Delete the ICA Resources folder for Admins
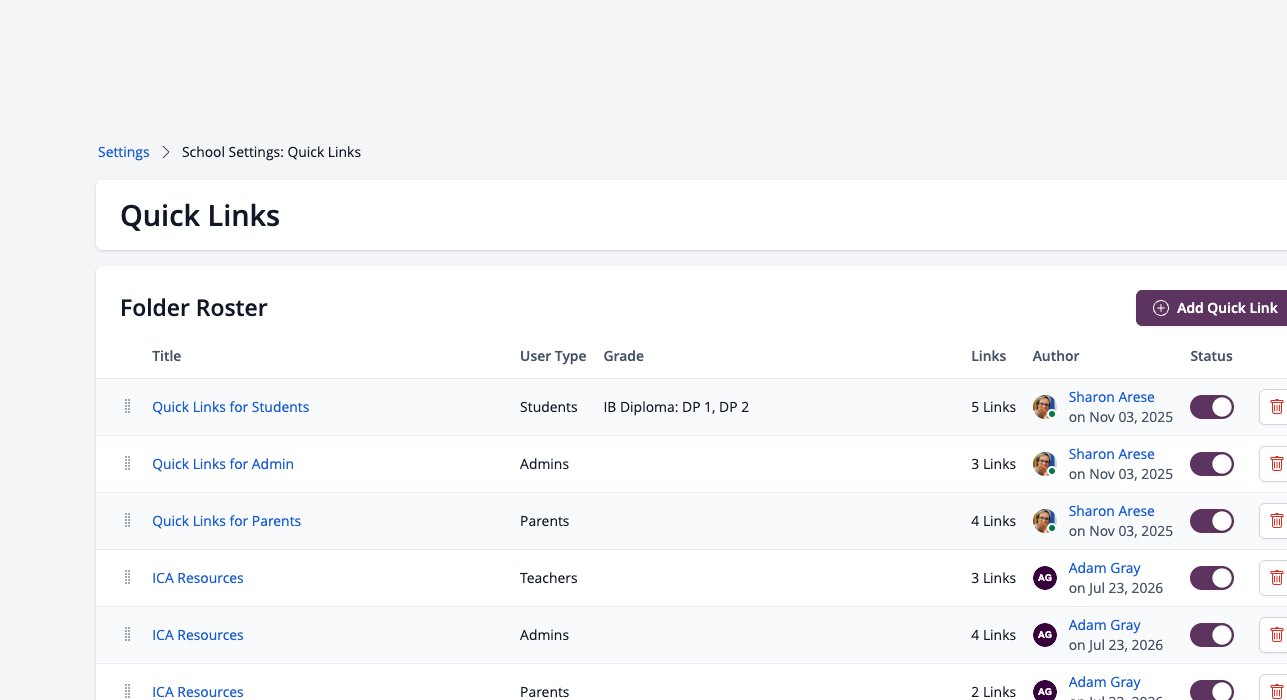Image resolution: width=1287 pixels, height=700 pixels. coord(1275,635)
